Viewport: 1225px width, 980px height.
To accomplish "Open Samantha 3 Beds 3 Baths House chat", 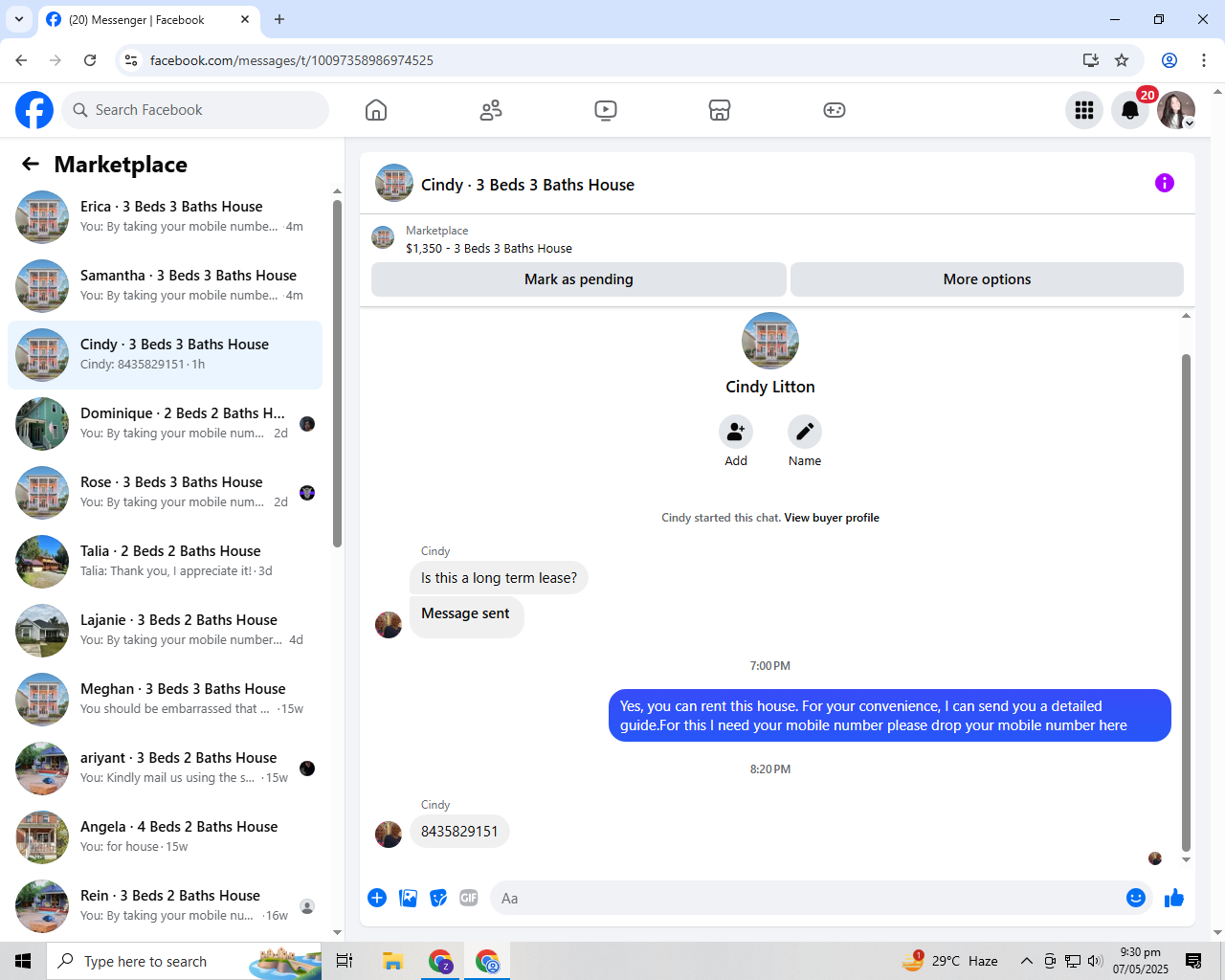I will click(165, 286).
